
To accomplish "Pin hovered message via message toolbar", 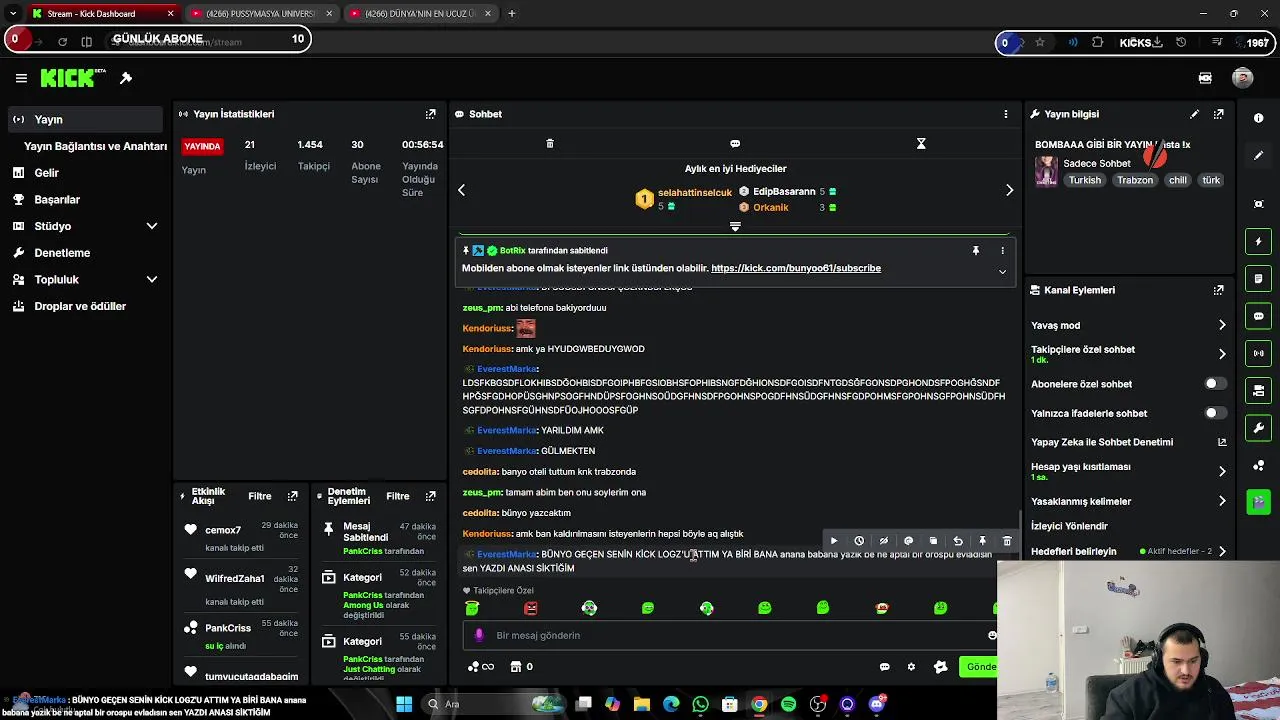I will [x=982, y=541].
